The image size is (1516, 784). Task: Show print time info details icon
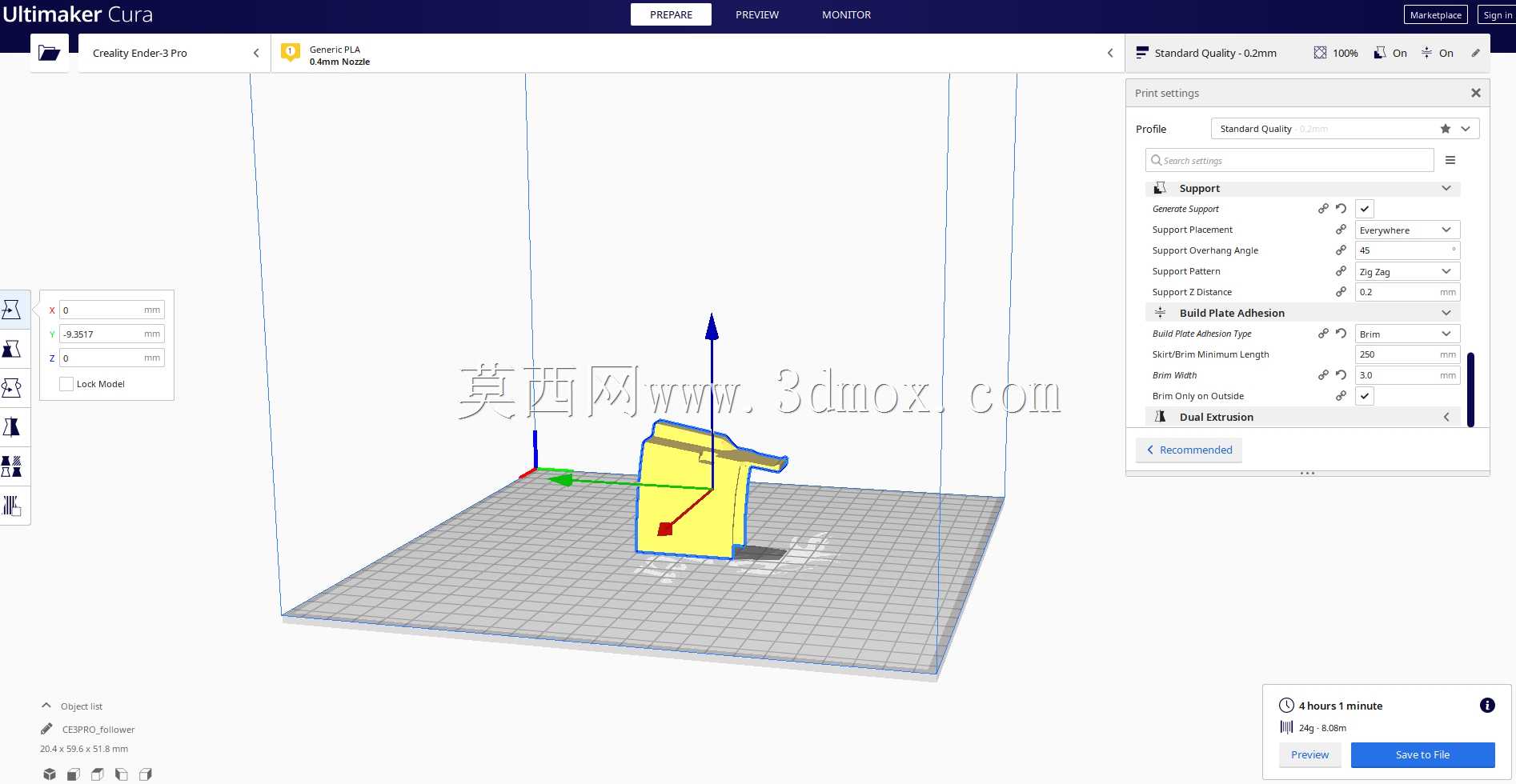(x=1487, y=705)
